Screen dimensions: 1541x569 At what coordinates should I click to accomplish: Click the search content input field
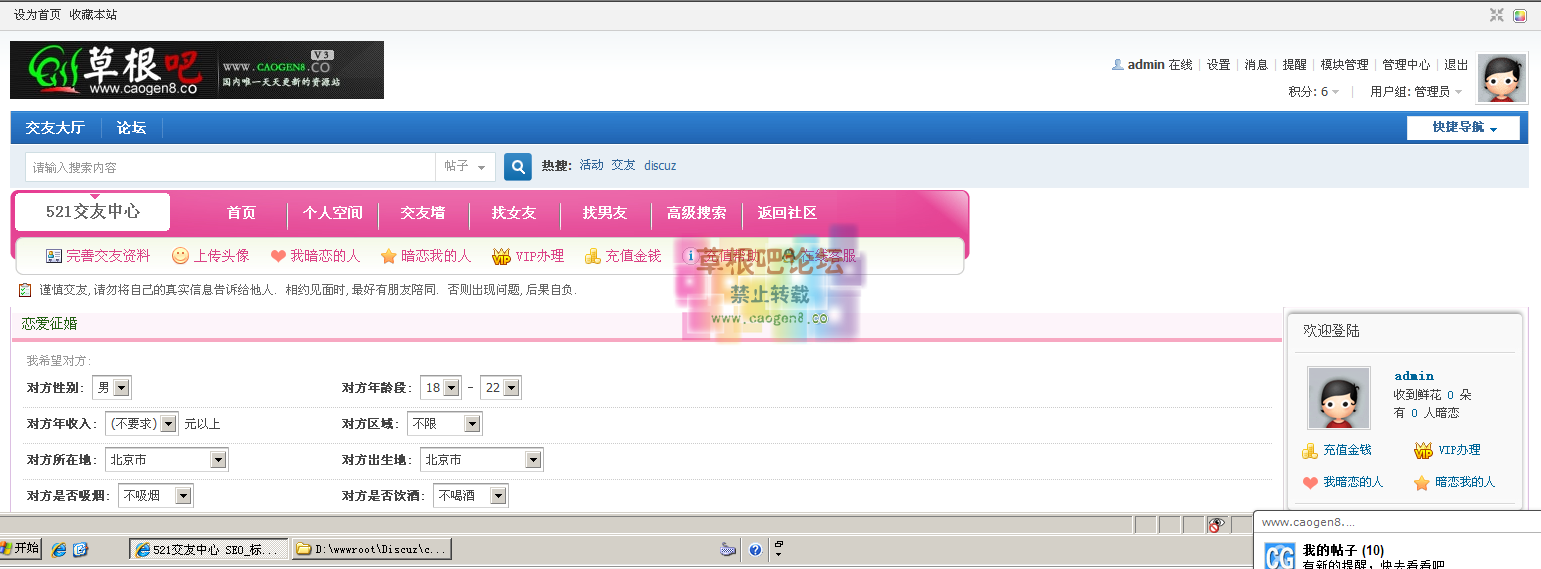point(230,167)
